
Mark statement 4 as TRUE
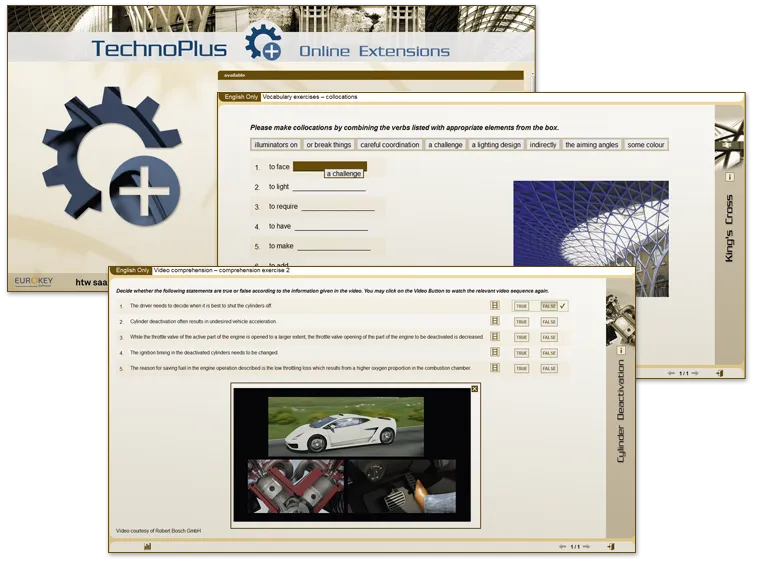(x=521, y=353)
